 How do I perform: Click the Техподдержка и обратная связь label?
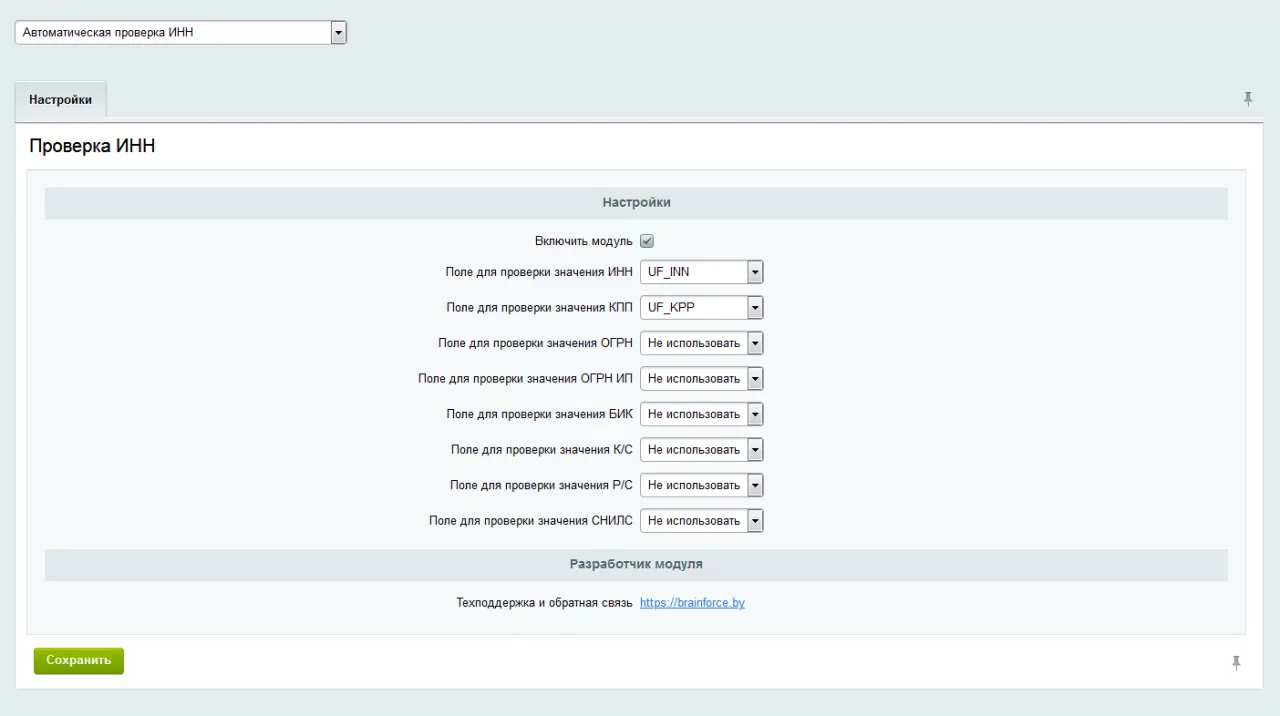pos(544,603)
